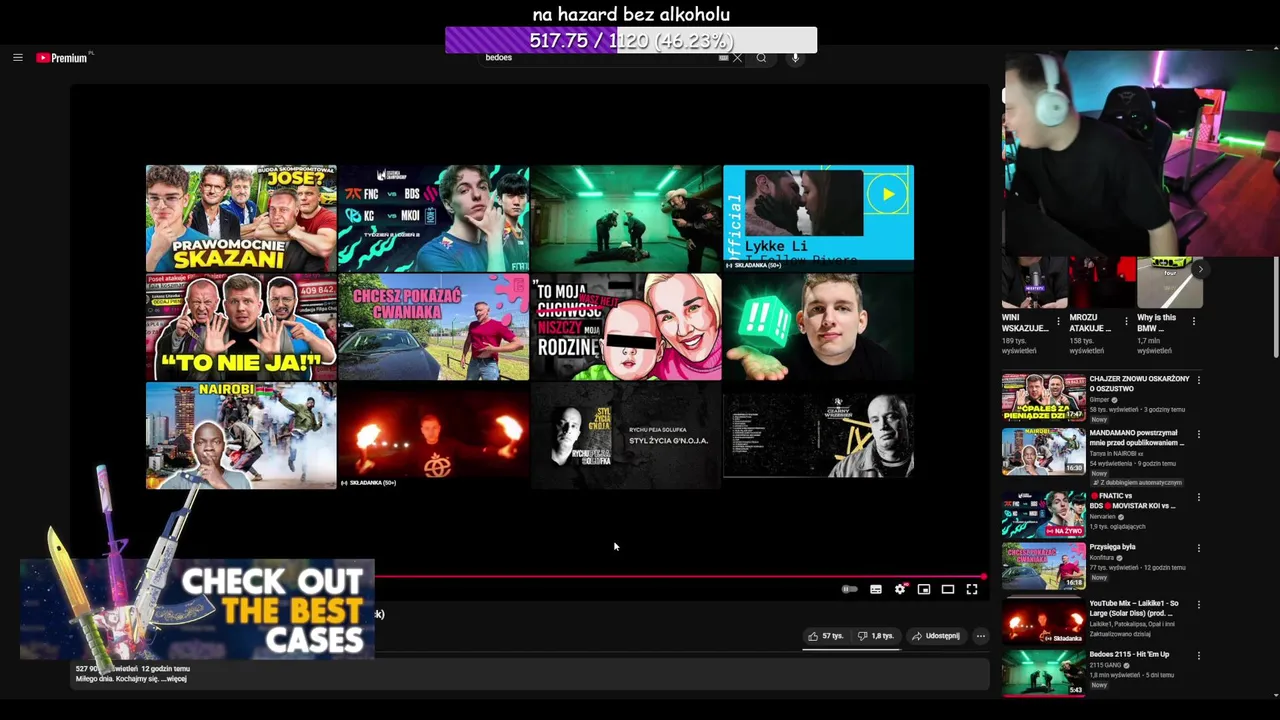Viewport: 1280px width, 720px height.
Task: Click the 16:18 'Przysięga była' thumbnail
Action: tap(1044, 565)
